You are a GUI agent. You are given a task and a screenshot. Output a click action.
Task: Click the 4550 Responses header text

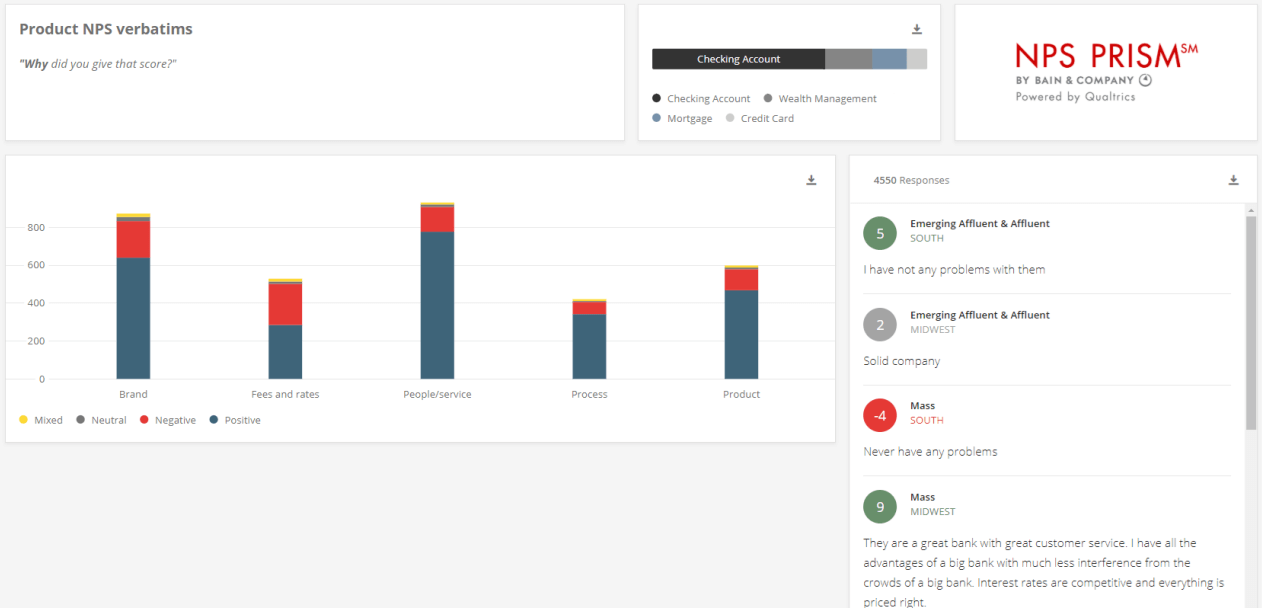tap(911, 180)
